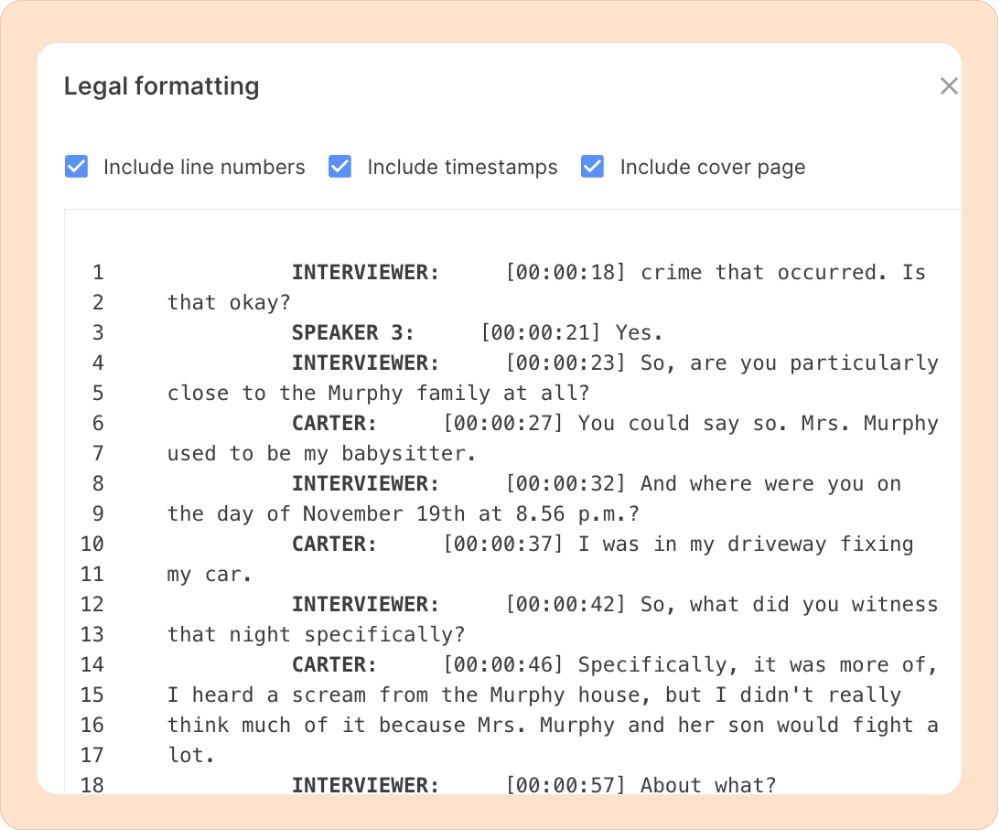Click the [00:00:27] timestamp on line 6

click(x=503, y=423)
